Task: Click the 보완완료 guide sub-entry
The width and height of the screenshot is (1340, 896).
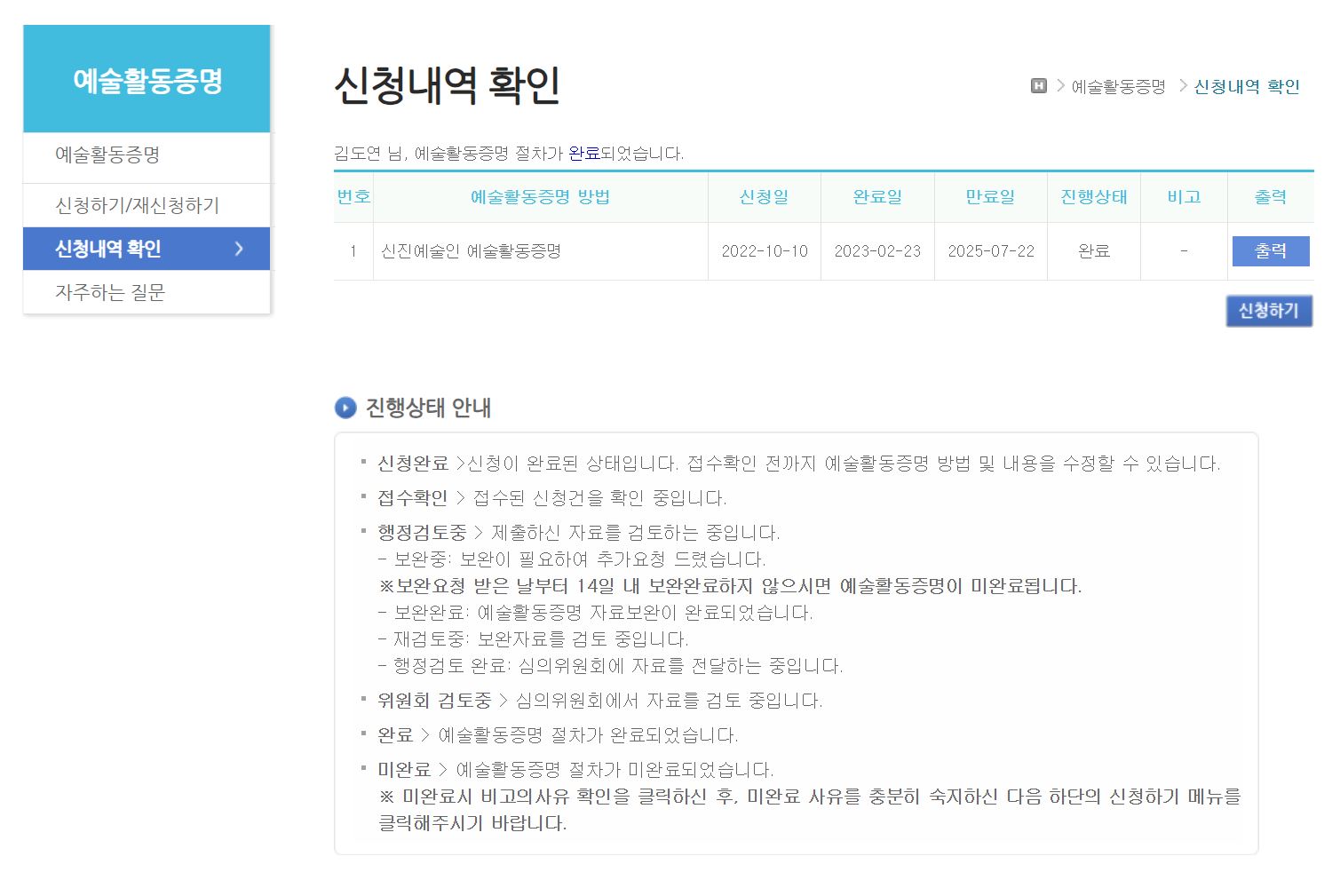Action: coord(595,613)
